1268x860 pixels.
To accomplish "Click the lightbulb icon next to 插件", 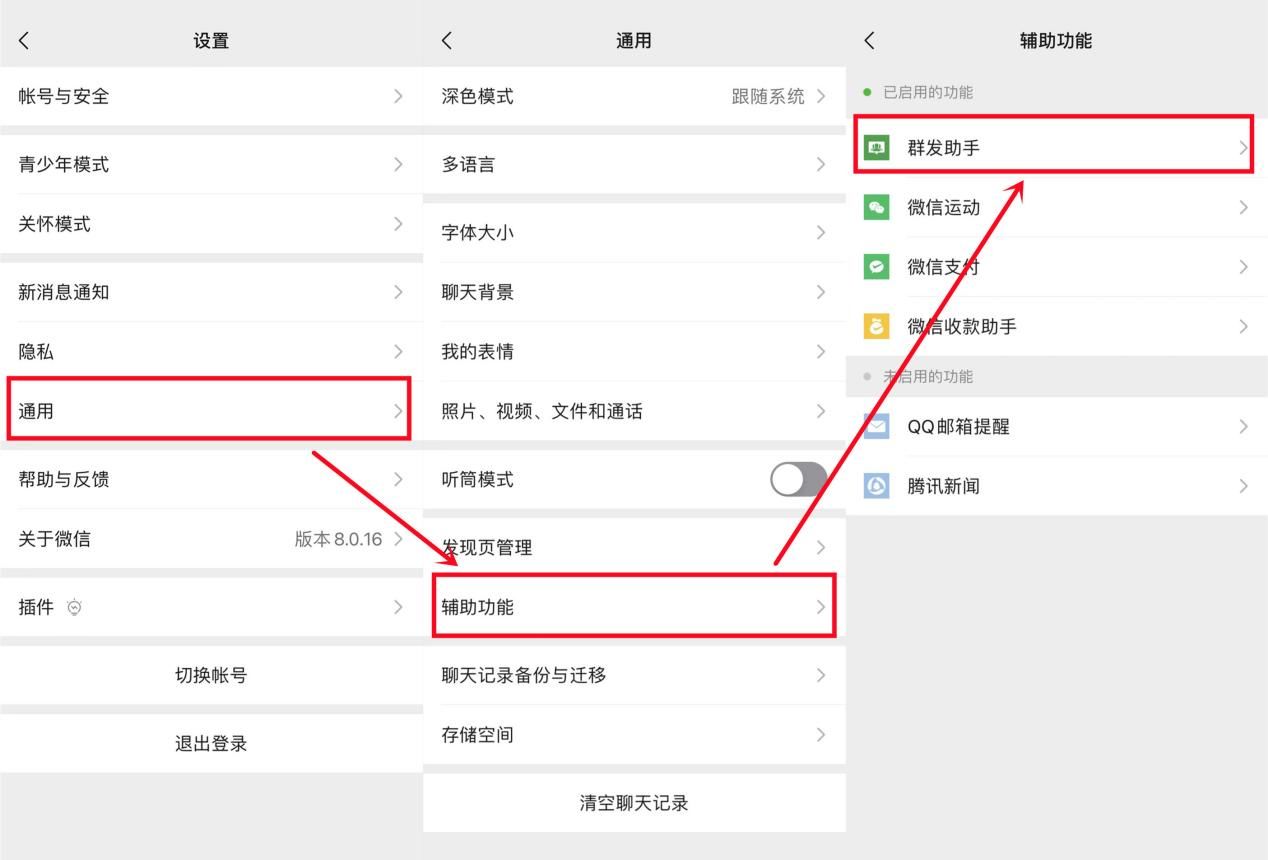I will 75,607.
